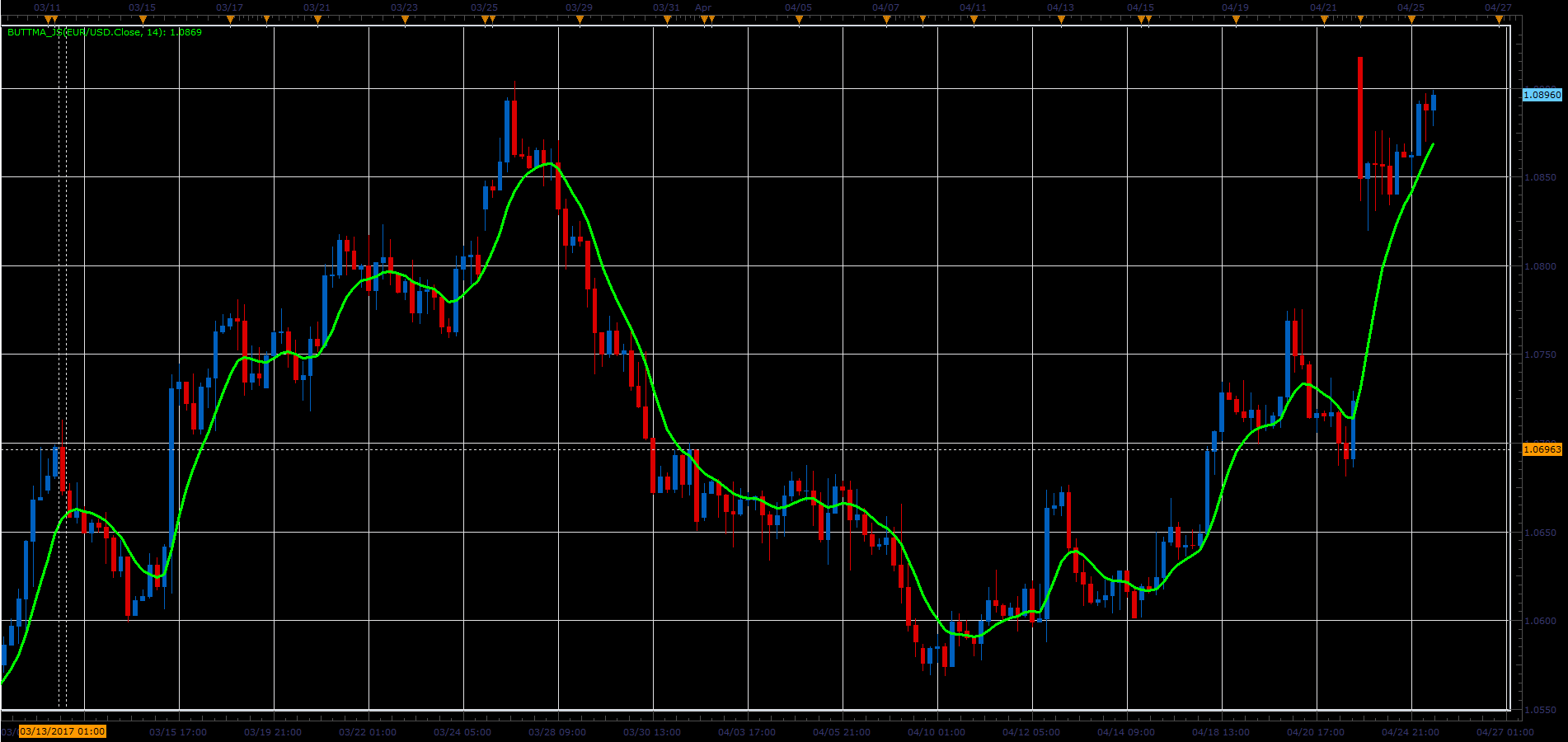Click bottom axis time 04/14 09:00

click(x=1126, y=732)
